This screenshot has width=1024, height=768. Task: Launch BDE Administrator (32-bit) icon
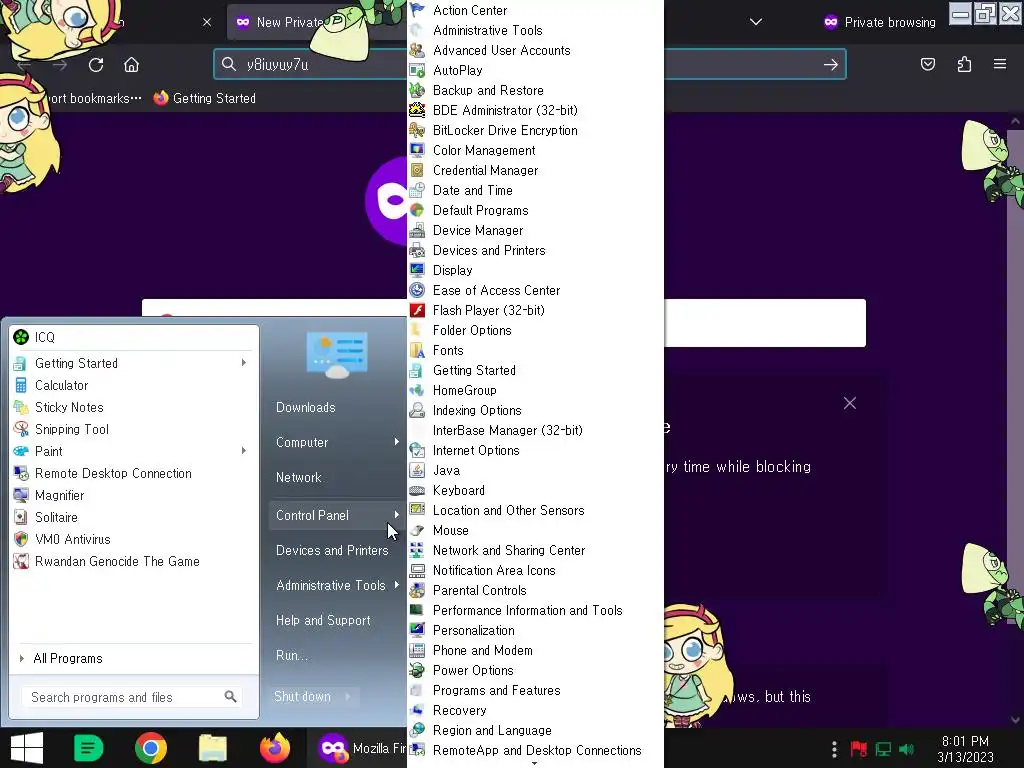(x=417, y=110)
